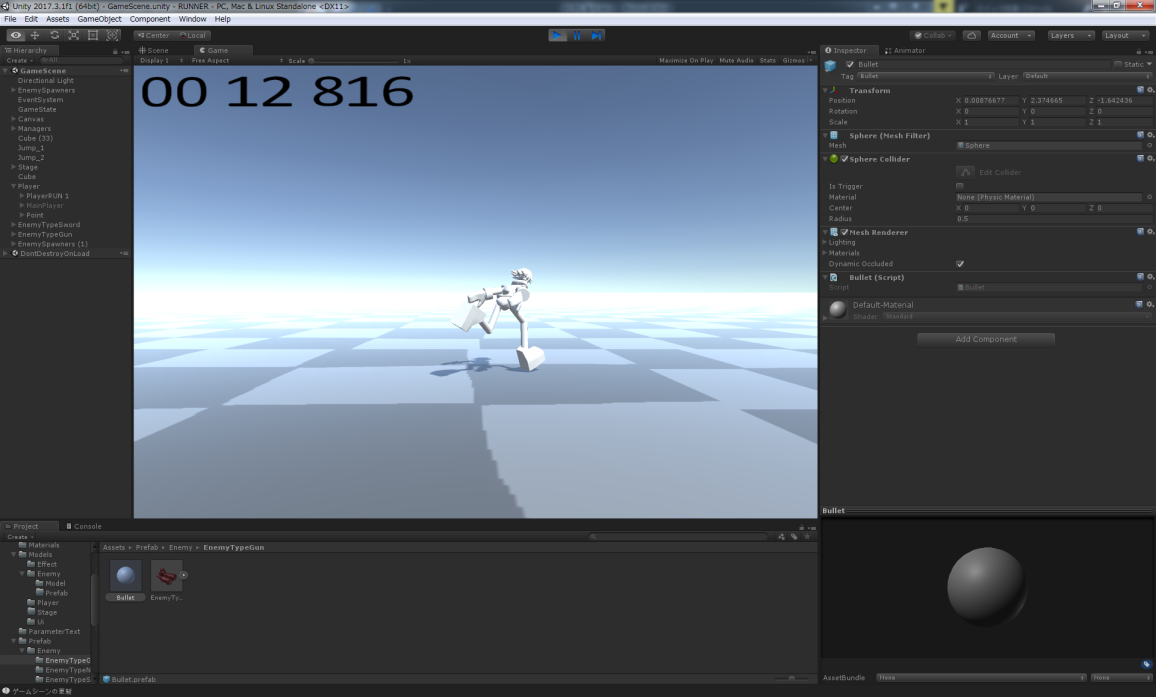Click the Edit Collider button
Image resolution: width=1156 pixels, height=697 pixels.
pos(965,172)
